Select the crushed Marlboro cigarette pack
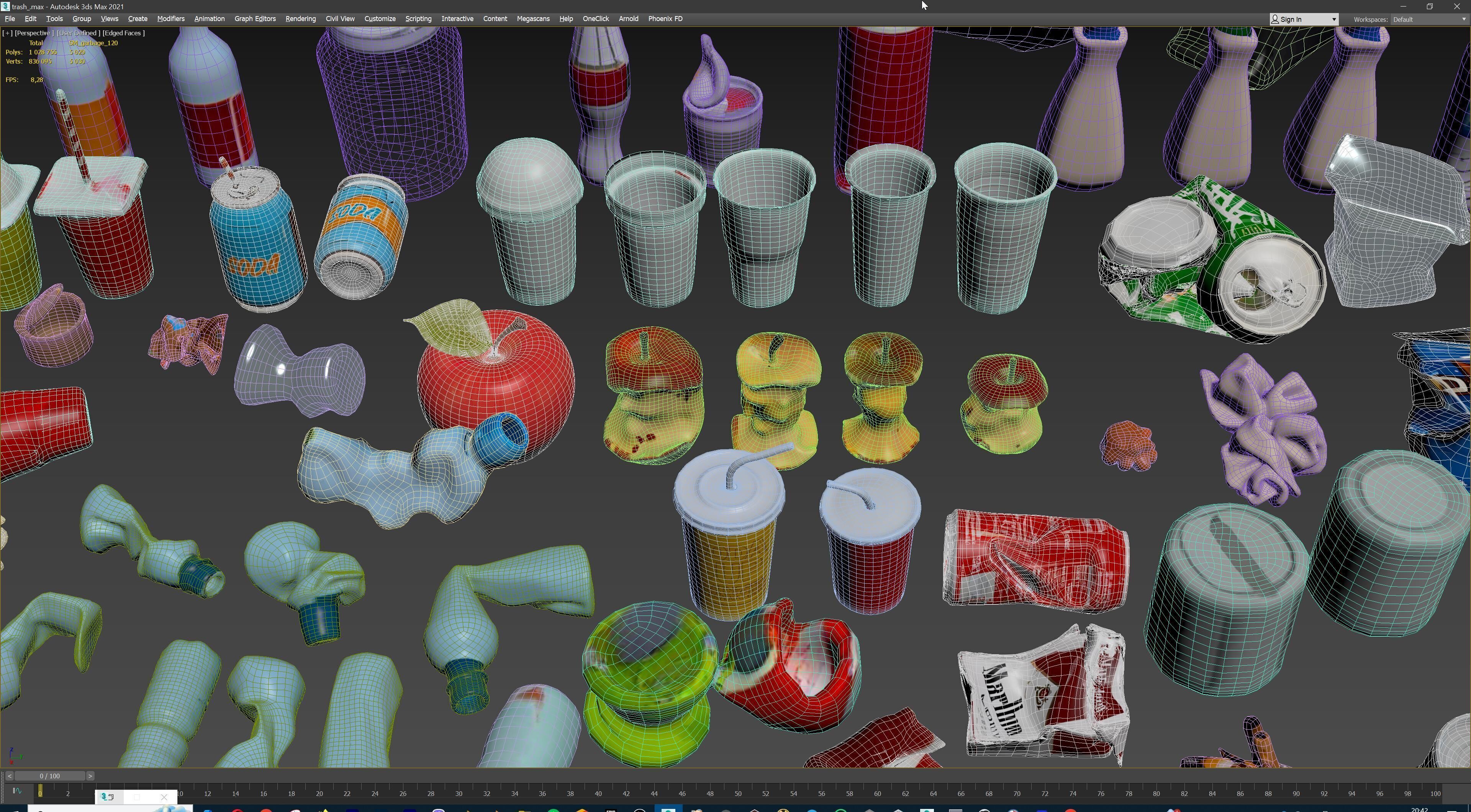The image size is (1471, 812). (x=1044, y=696)
